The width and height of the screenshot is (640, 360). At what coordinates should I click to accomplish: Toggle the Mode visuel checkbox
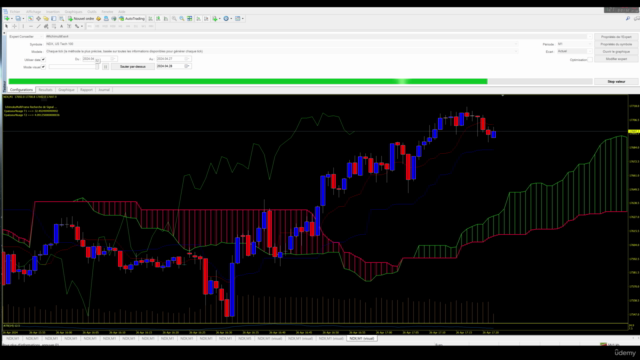[x=43, y=67]
